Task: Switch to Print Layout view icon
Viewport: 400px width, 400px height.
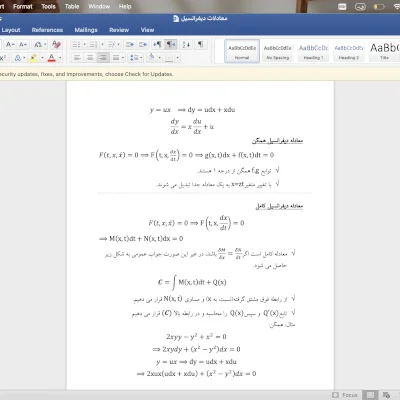Action: coord(371,395)
